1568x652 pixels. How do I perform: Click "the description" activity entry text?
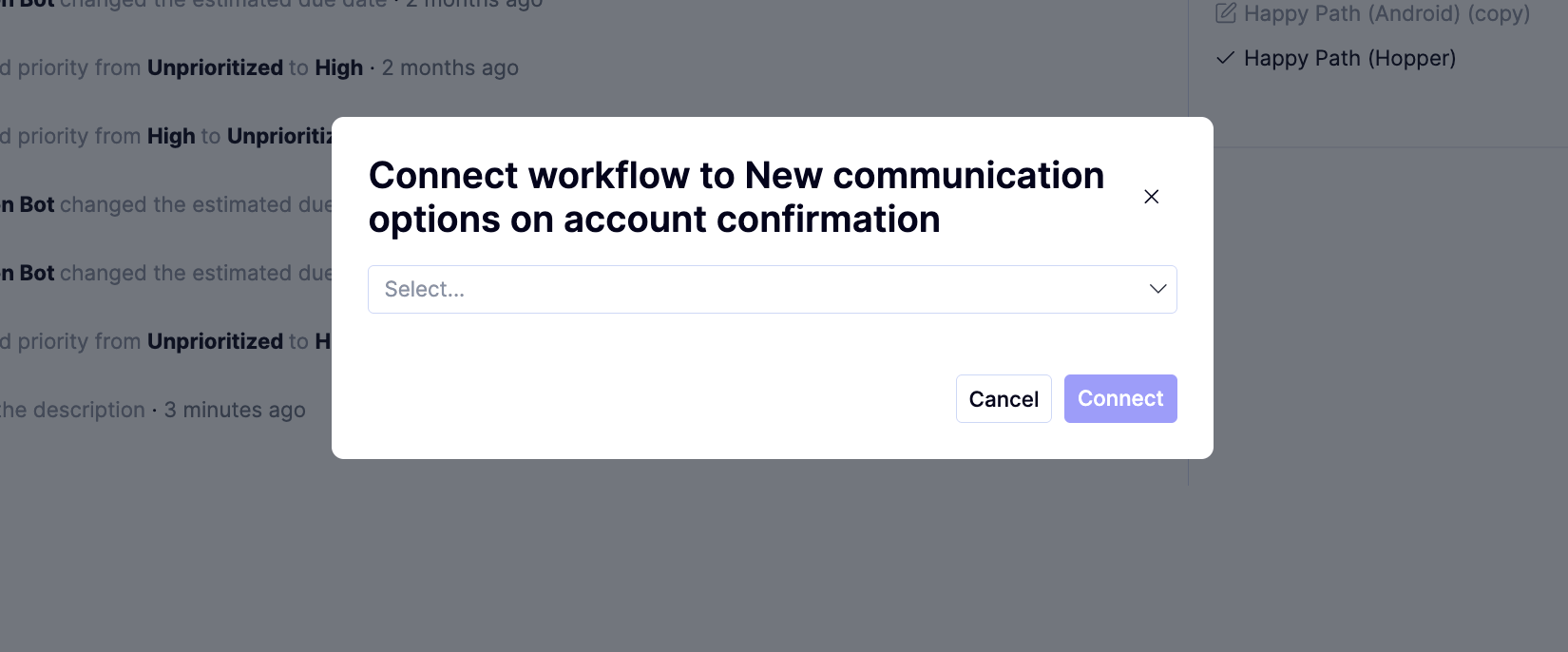click(x=72, y=410)
